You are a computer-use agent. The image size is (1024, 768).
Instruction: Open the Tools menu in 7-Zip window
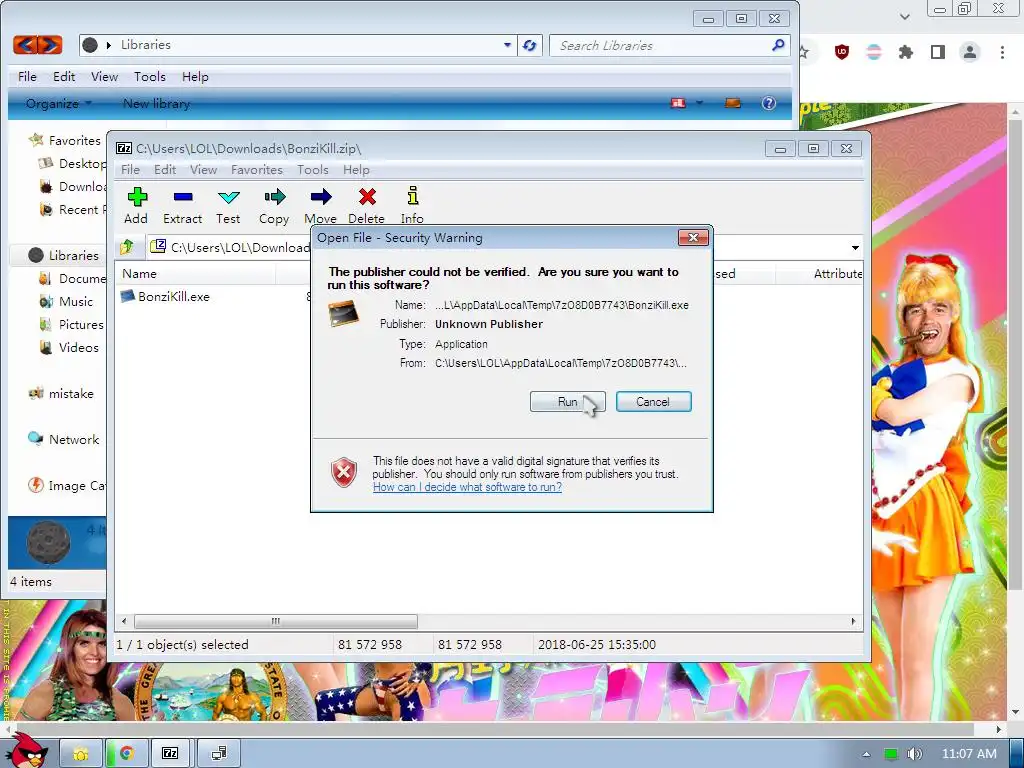[x=313, y=169]
